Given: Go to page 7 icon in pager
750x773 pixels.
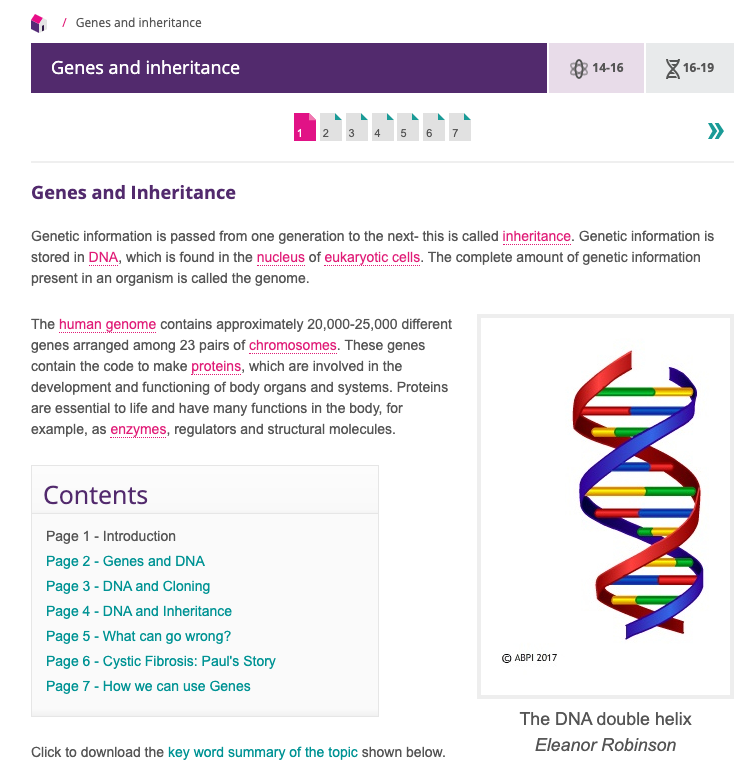Looking at the screenshot, I should pyautogui.click(x=460, y=128).
